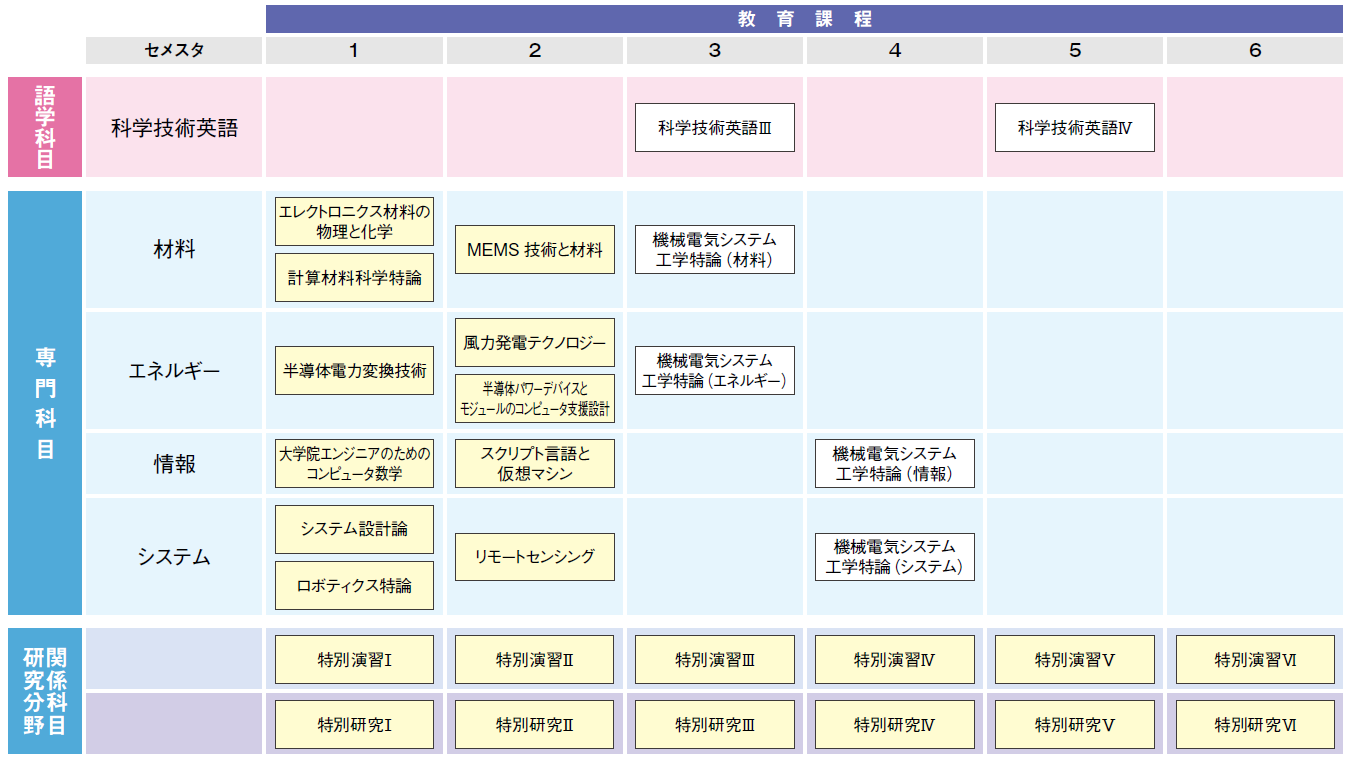Click semester column header 1
This screenshot has width=1355, height=765.
pos(354,51)
